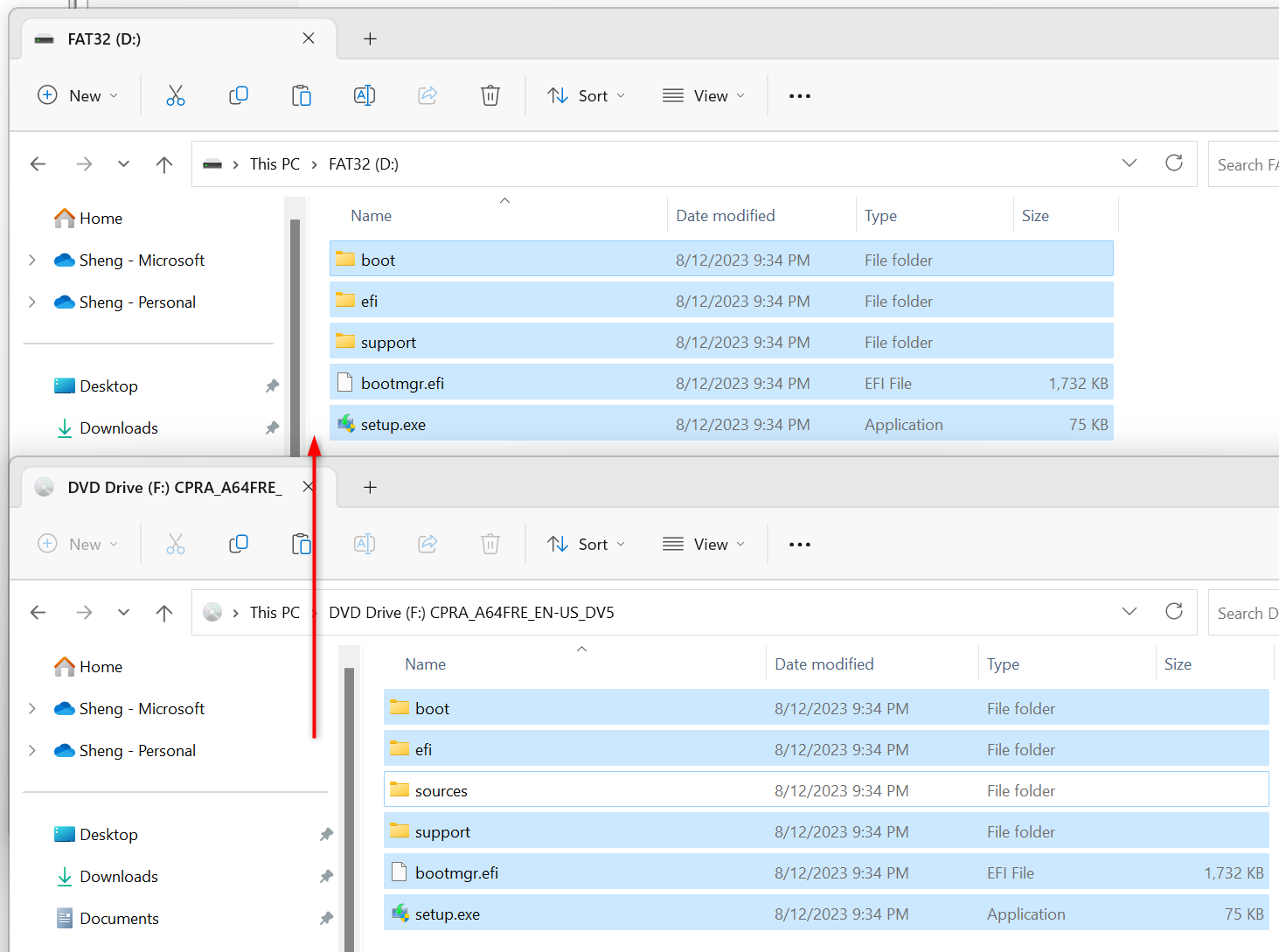Click Cut icon in FAT32 window toolbar
This screenshot has width=1279, height=952.
[176, 96]
